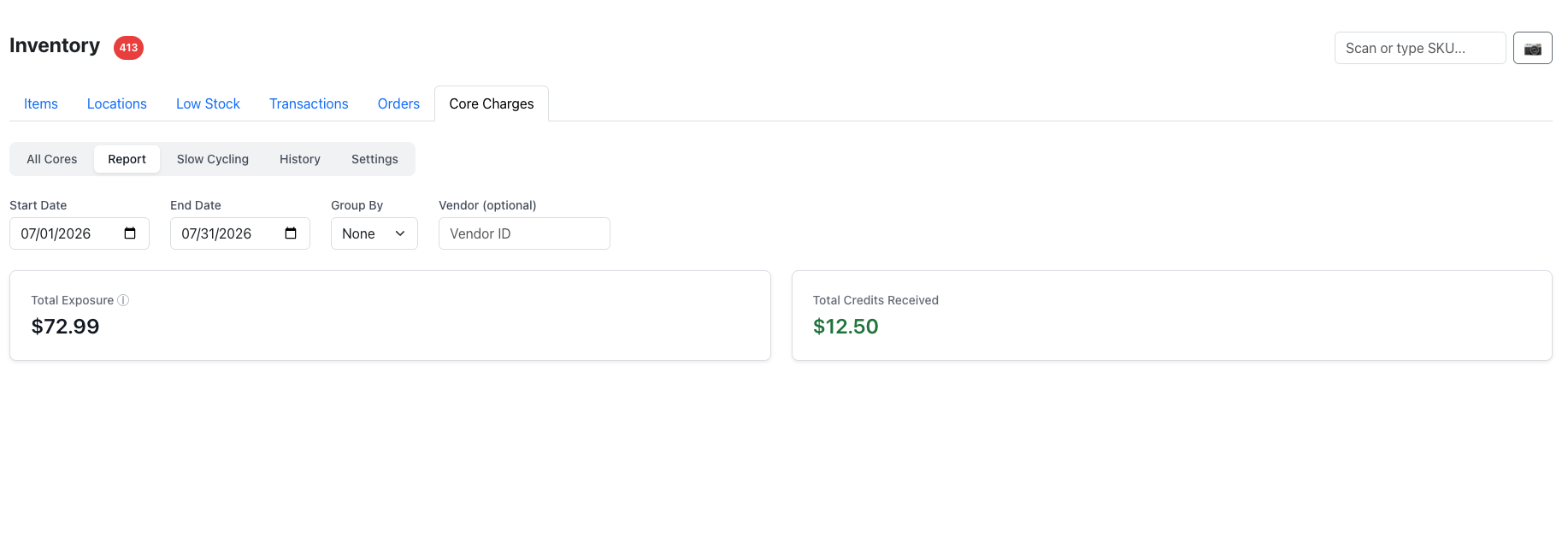Expand the Group By dropdown
This screenshot has height=543, width=1568.
374,233
